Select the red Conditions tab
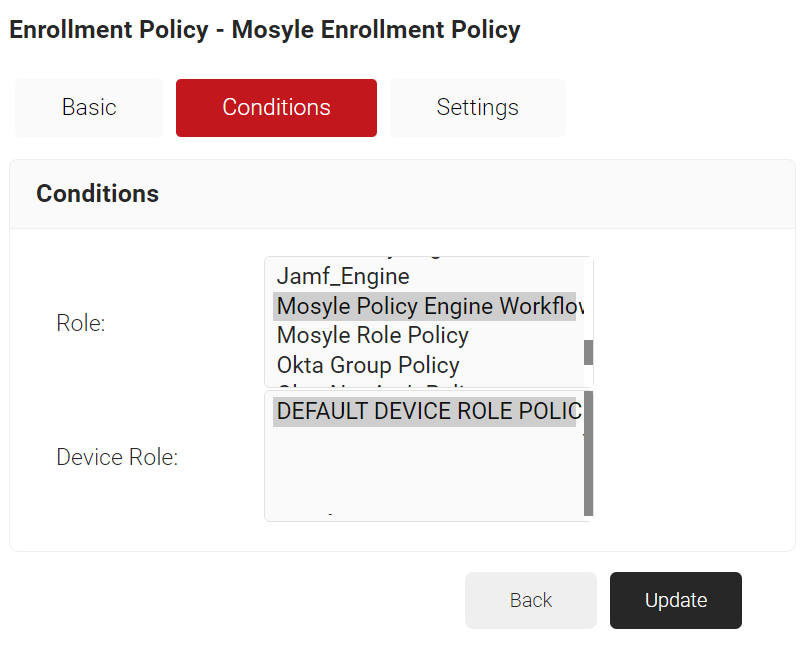Image resolution: width=804 pixels, height=646 pixels. [276, 108]
